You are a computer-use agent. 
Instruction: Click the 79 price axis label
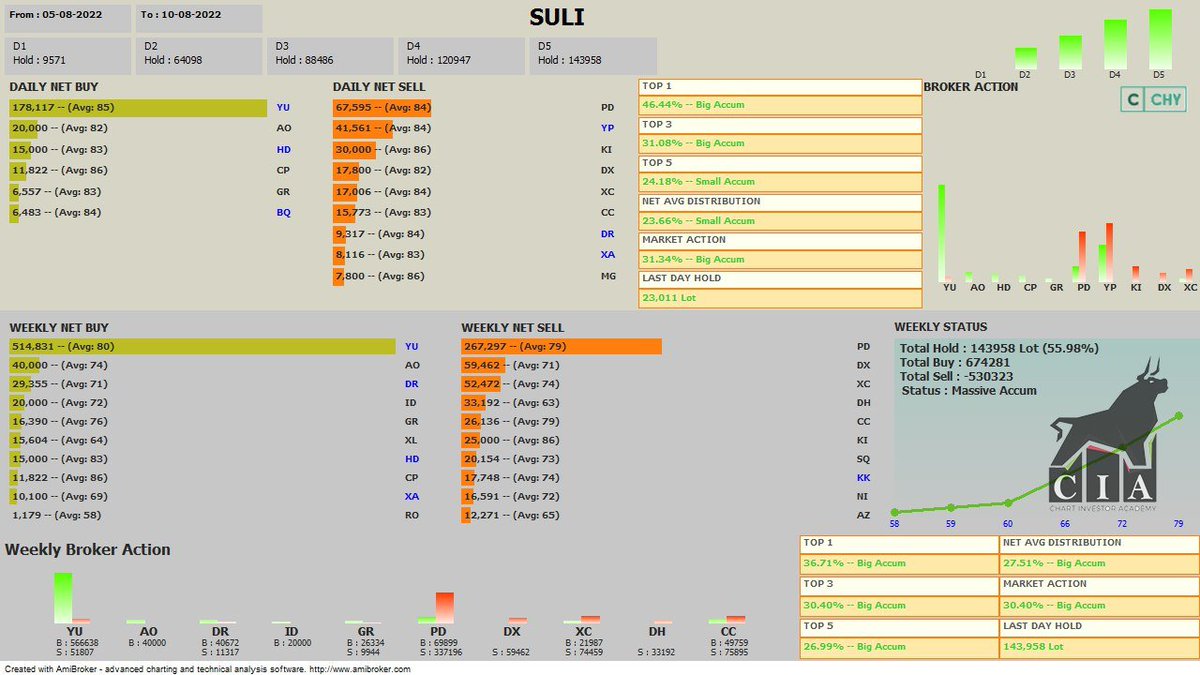click(1178, 523)
